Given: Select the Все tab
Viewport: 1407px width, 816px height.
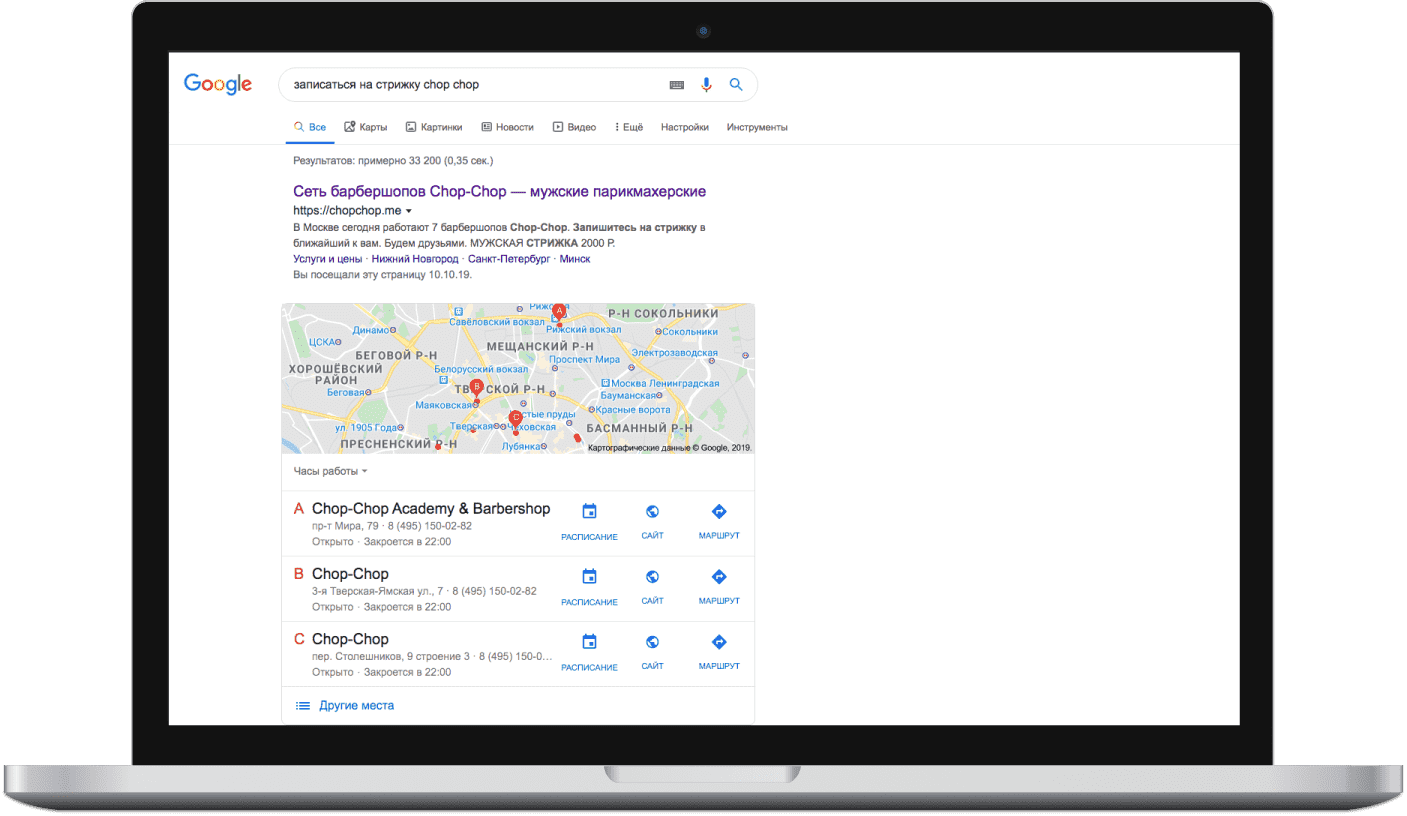Looking at the screenshot, I should coord(310,127).
